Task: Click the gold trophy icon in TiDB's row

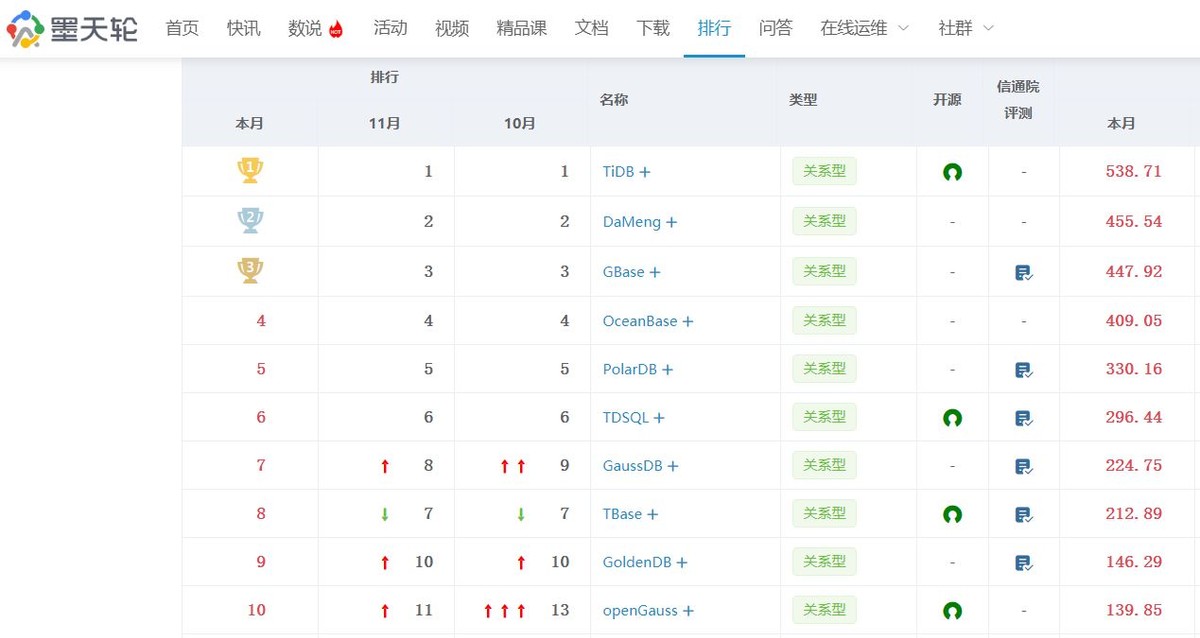Action: pyautogui.click(x=249, y=170)
